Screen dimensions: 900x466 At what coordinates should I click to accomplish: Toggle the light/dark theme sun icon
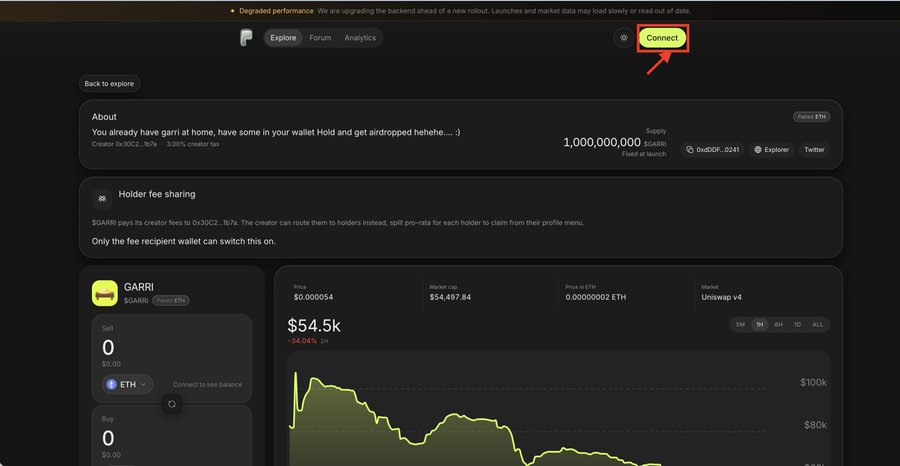[x=624, y=38]
